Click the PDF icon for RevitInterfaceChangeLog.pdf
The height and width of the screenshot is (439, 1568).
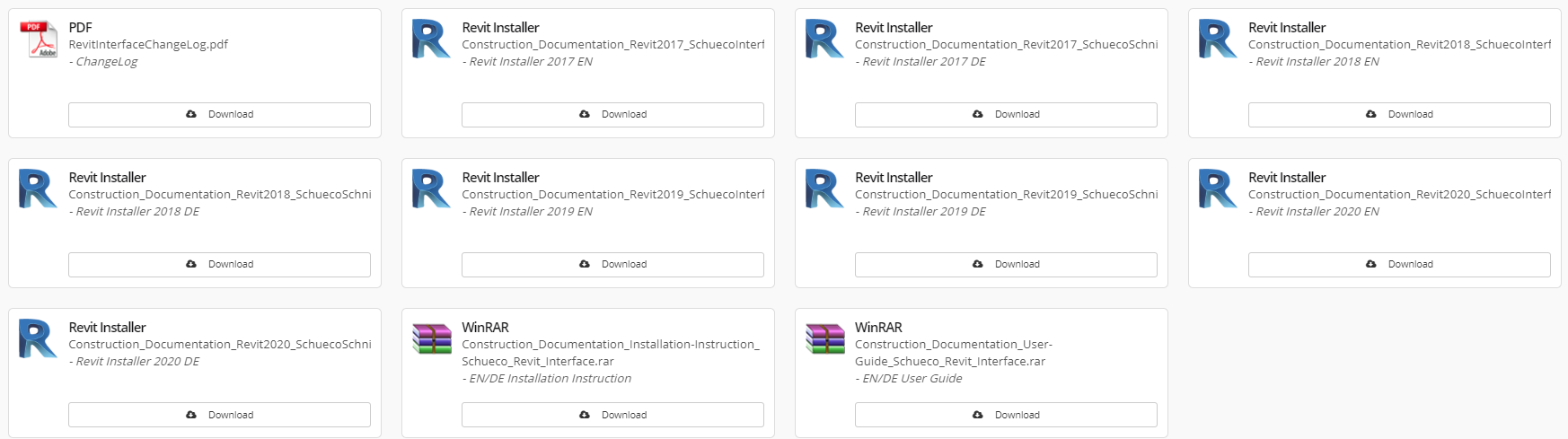[x=38, y=40]
